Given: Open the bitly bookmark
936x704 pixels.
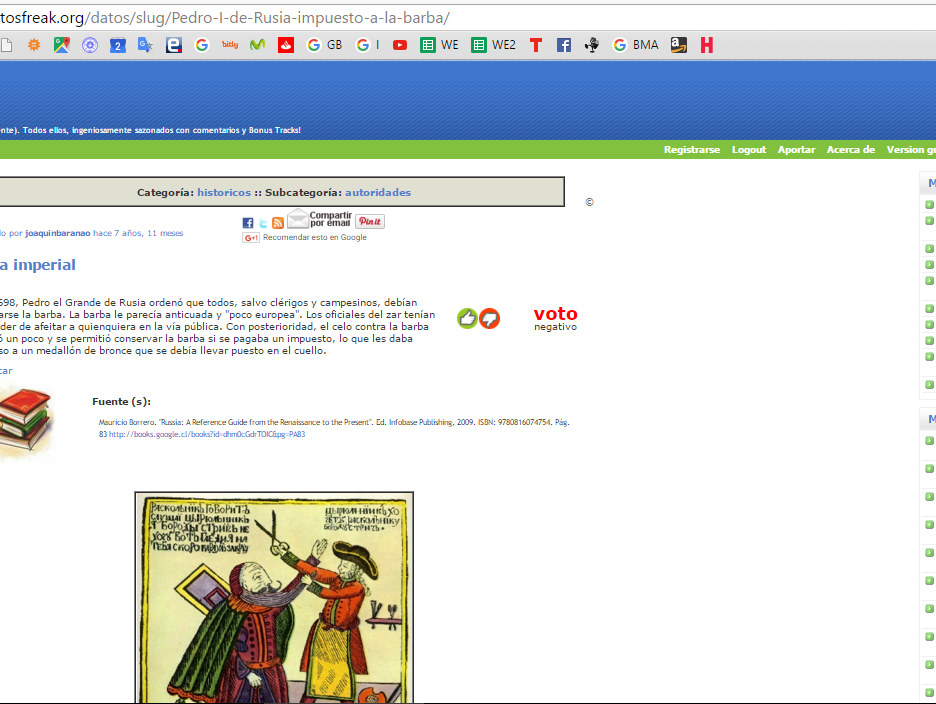Looking at the screenshot, I should (x=230, y=44).
